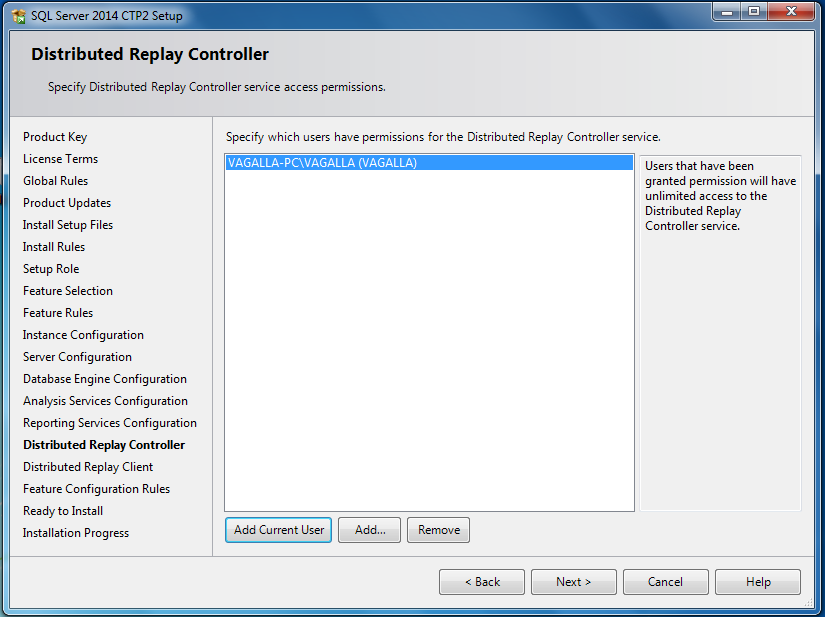Open Help for this setup page
Image resolution: width=825 pixels, height=617 pixels.
pyautogui.click(x=758, y=582)
